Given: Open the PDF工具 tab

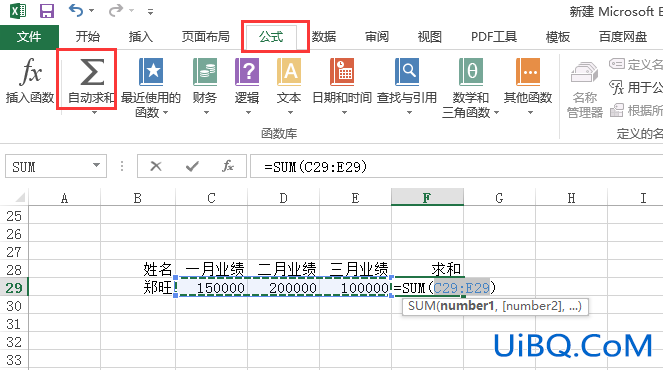Looking at the screenshot, I should click(494, 37).
